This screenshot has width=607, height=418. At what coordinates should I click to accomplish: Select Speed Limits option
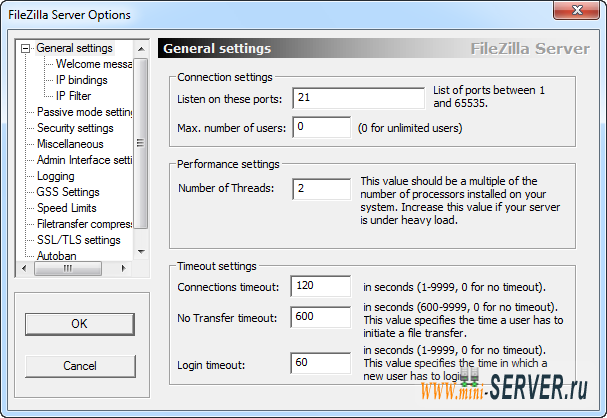pos(67,208)
